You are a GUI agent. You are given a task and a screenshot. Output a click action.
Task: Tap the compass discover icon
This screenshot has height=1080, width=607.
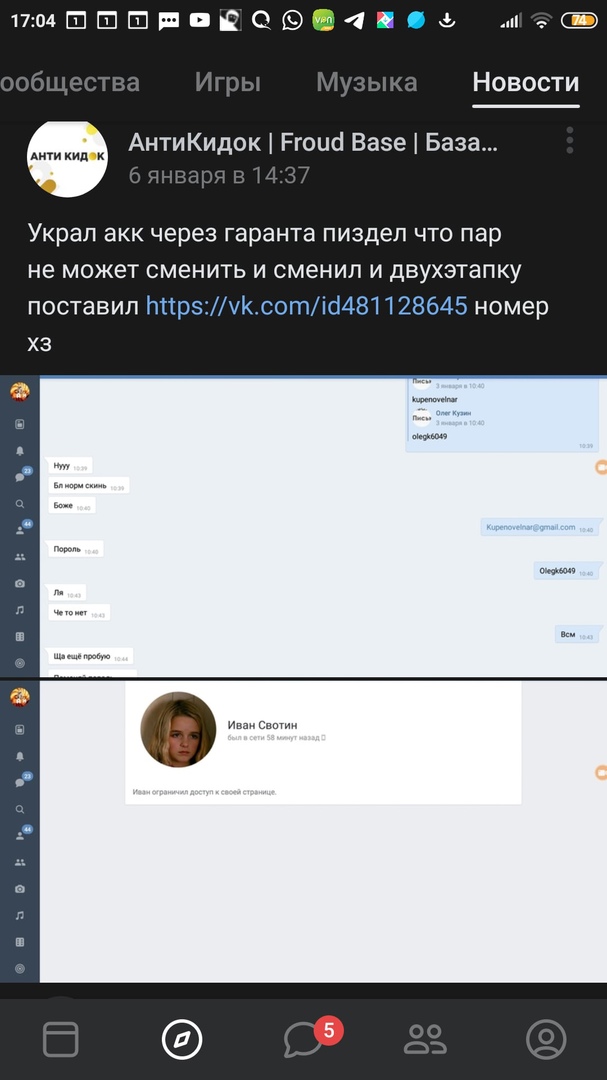coord(181,1039)
